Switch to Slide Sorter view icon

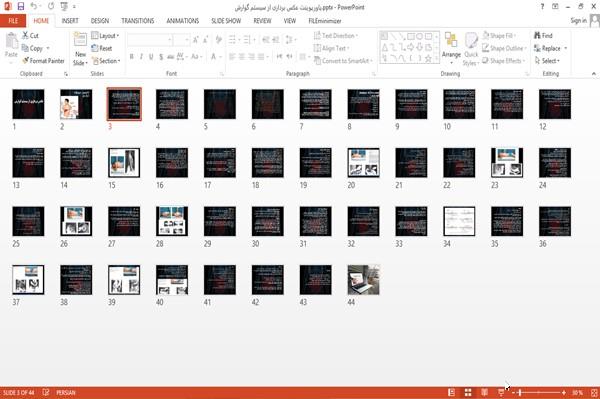click(468, 392)
